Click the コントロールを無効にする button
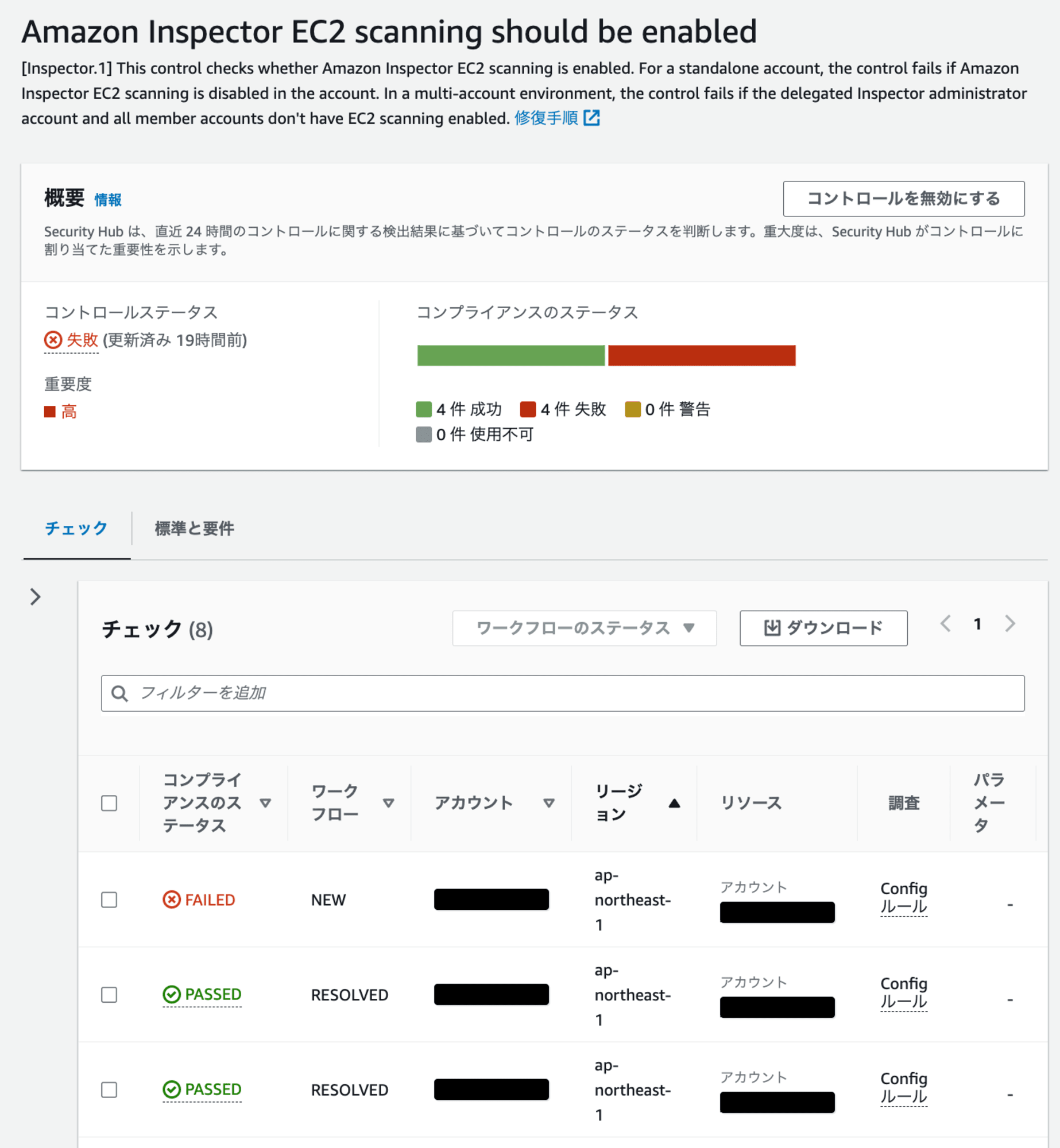This screenshot has height=1148, width=1060. pos(903,199)
